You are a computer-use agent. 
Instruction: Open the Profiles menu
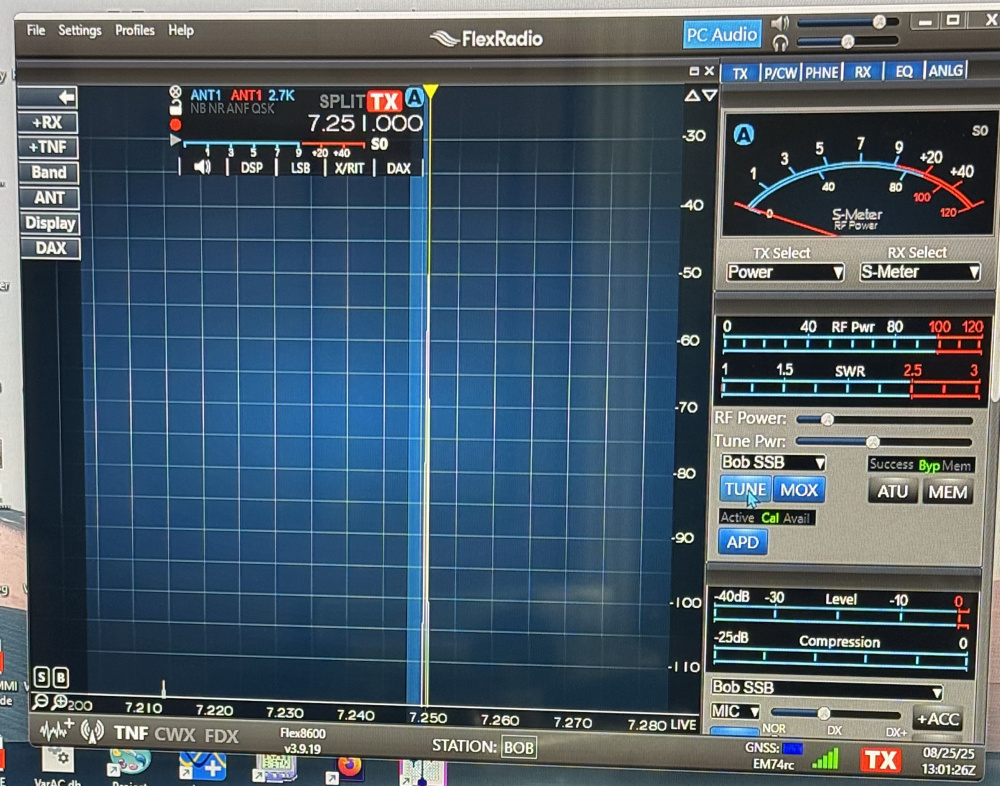pyautogui.click(x=135, y=30)
